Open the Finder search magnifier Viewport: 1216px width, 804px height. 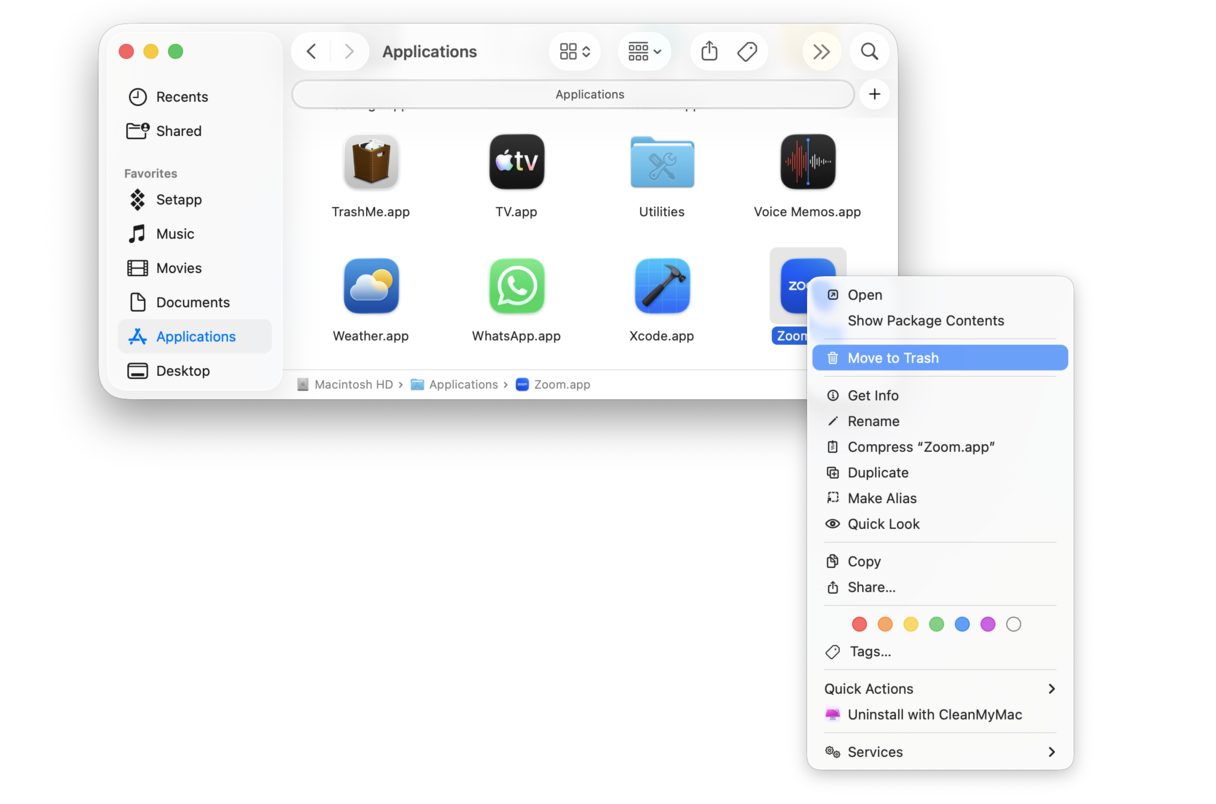point(870,51)
